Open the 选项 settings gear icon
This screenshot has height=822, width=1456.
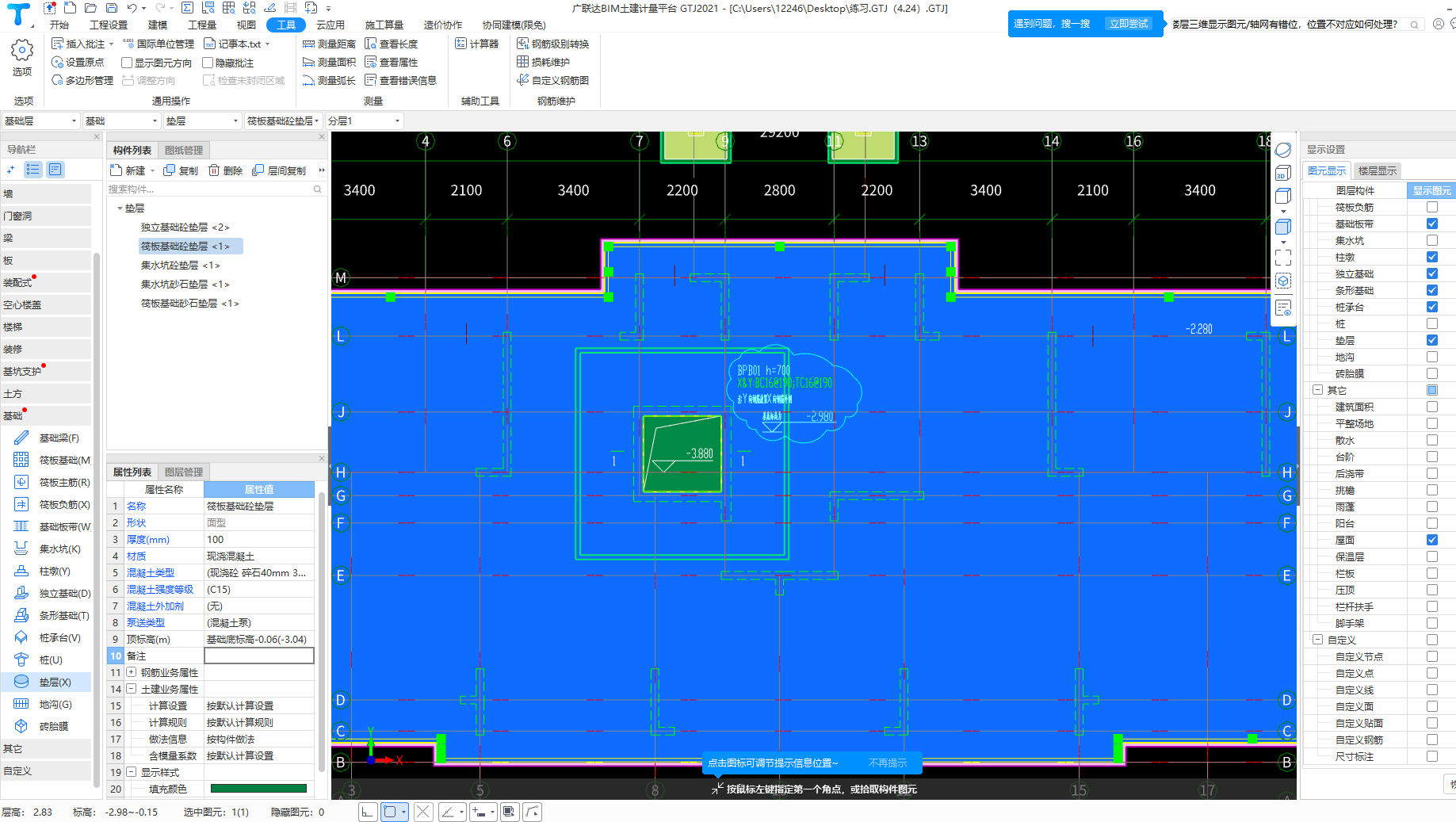pos(21,52)
